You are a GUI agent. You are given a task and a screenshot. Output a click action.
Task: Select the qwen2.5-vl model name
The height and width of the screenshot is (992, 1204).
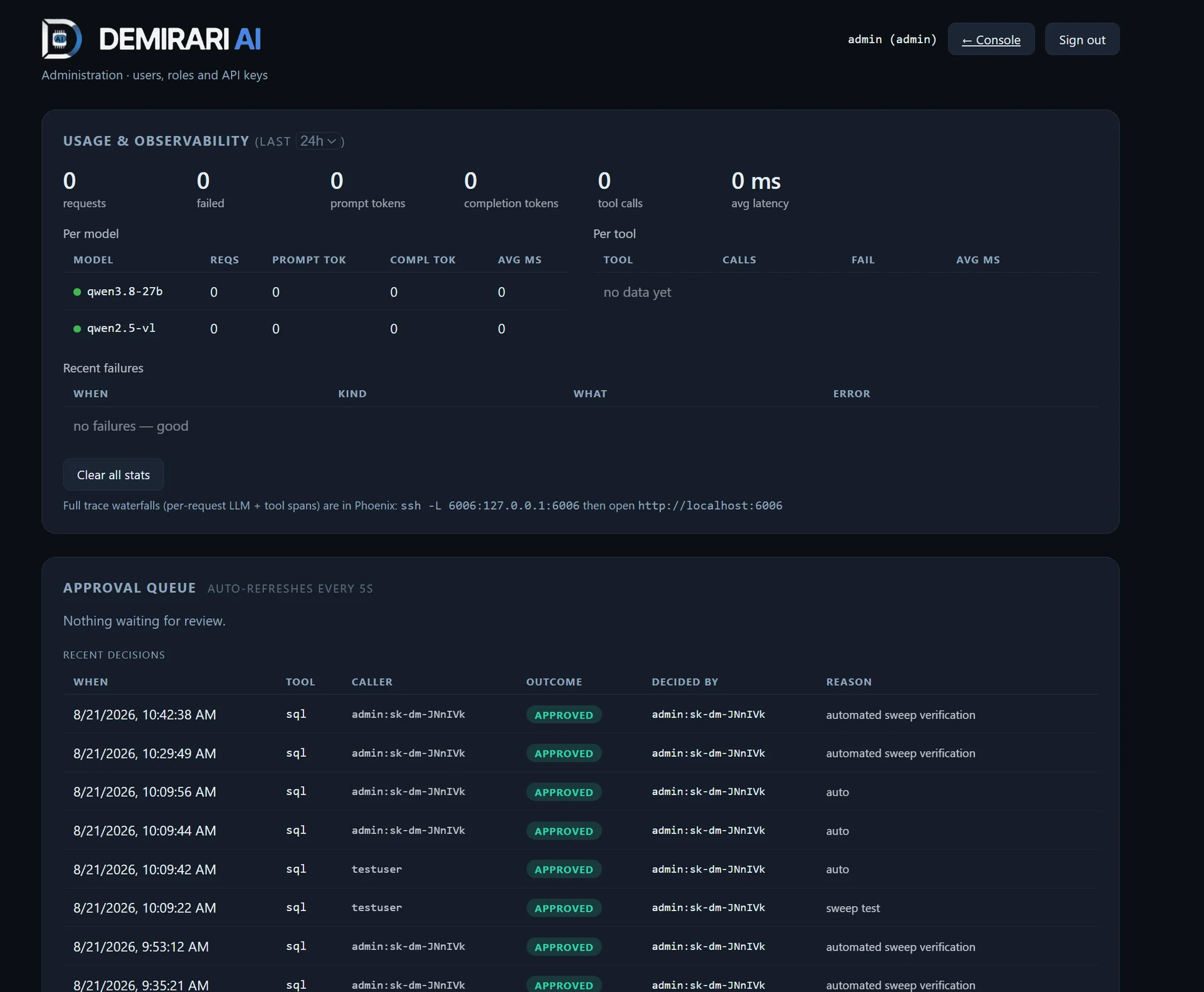(x=121, y=328)
